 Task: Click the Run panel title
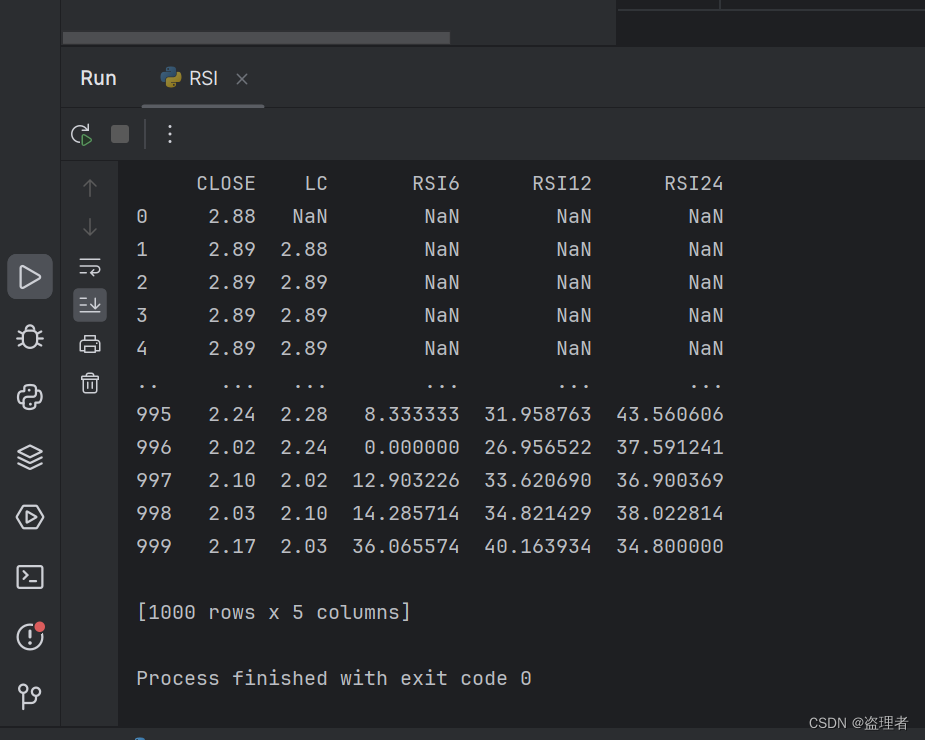pyautogui.click(x=98, y=78)
